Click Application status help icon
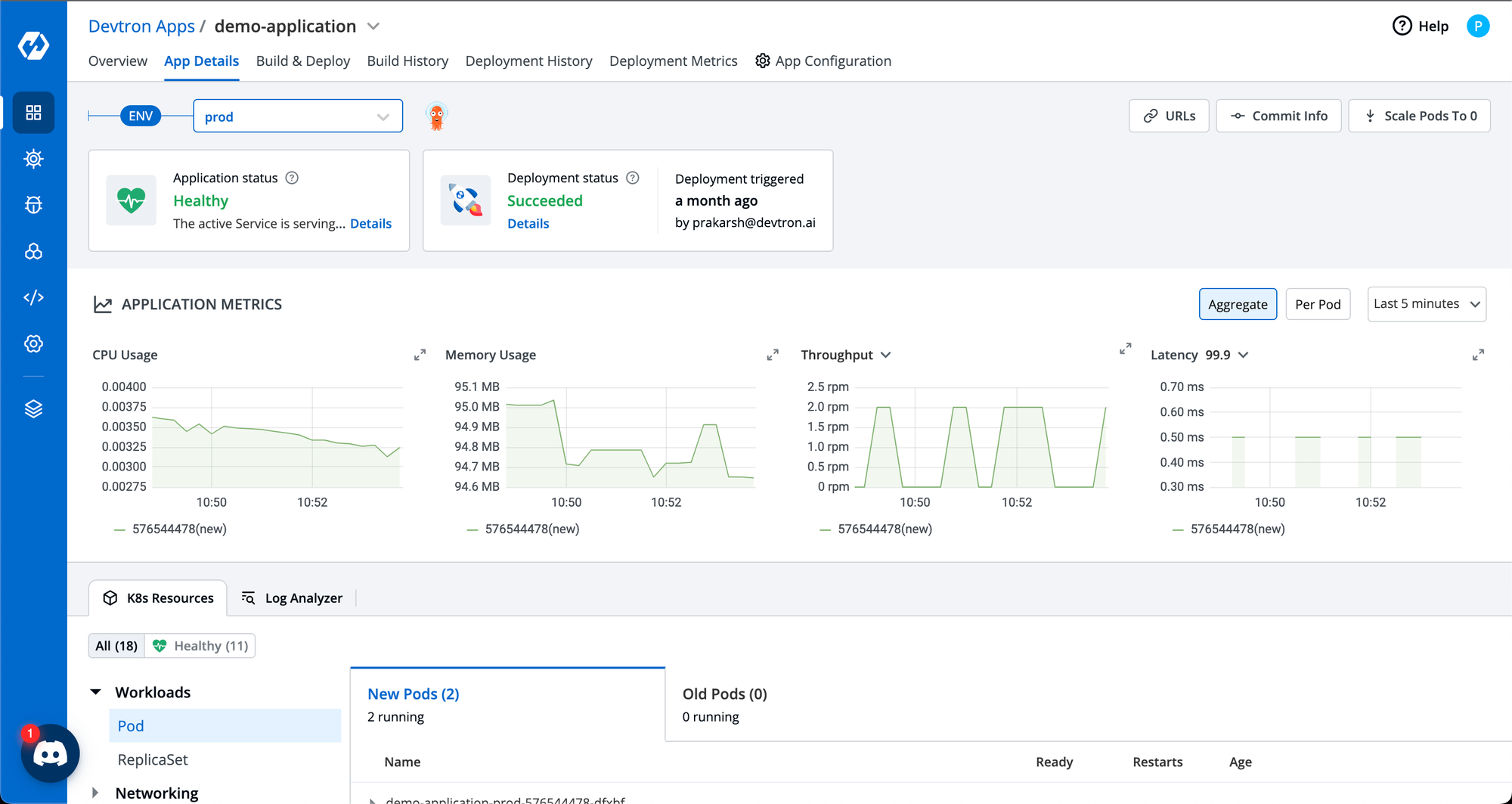 (292, 178)
